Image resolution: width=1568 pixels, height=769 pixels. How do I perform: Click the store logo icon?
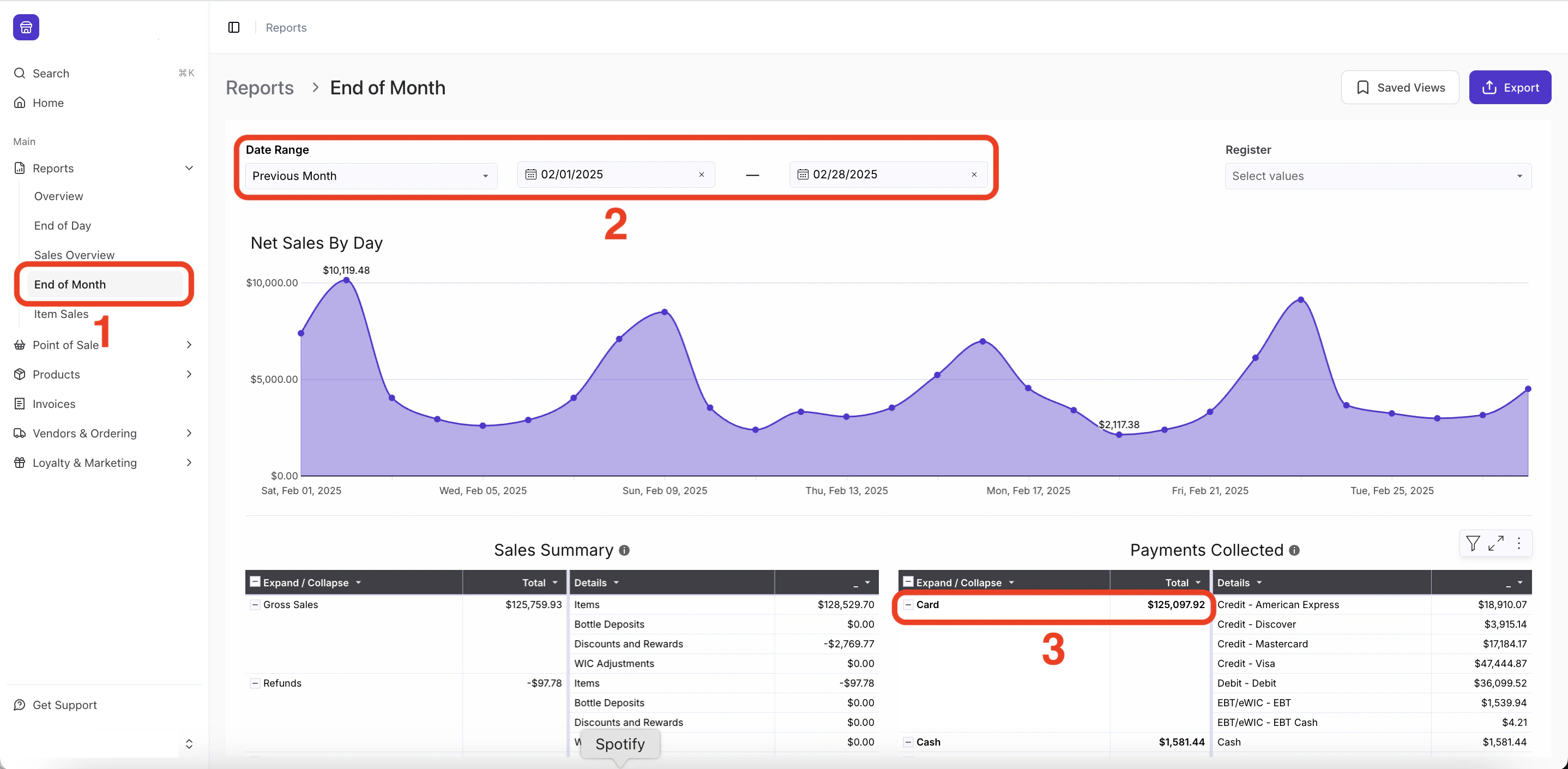[26, 27]
